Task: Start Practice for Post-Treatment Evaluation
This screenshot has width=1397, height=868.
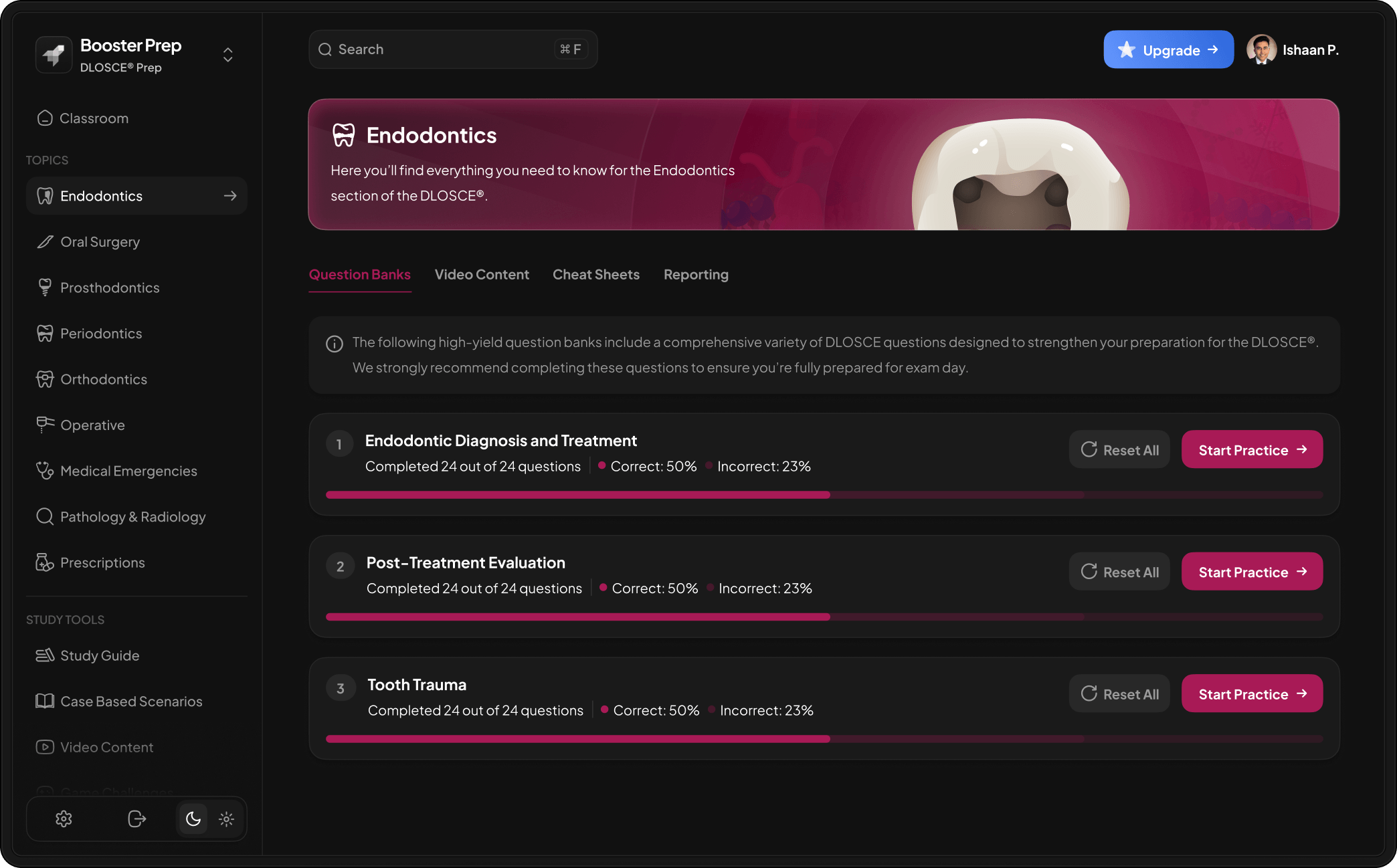Action: pyautogui.click(x=1252, y=572)
